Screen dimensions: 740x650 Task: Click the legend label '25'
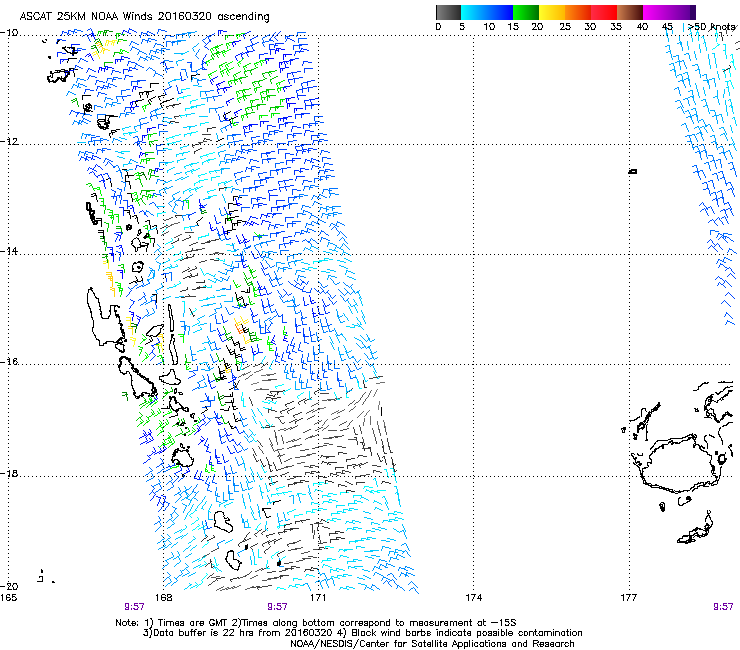pyautogui.click(x=565, y=27)
